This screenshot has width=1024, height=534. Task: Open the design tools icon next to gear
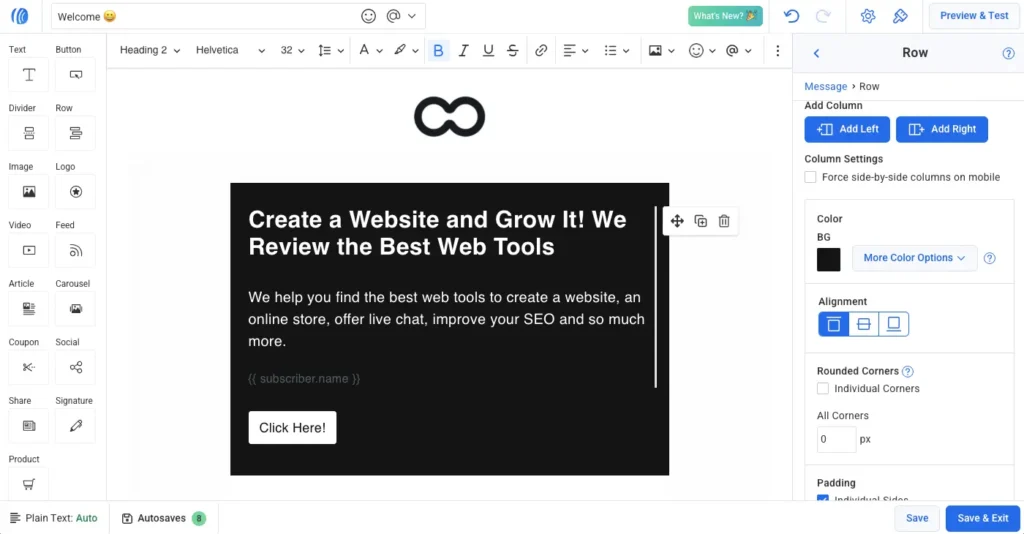900,16
